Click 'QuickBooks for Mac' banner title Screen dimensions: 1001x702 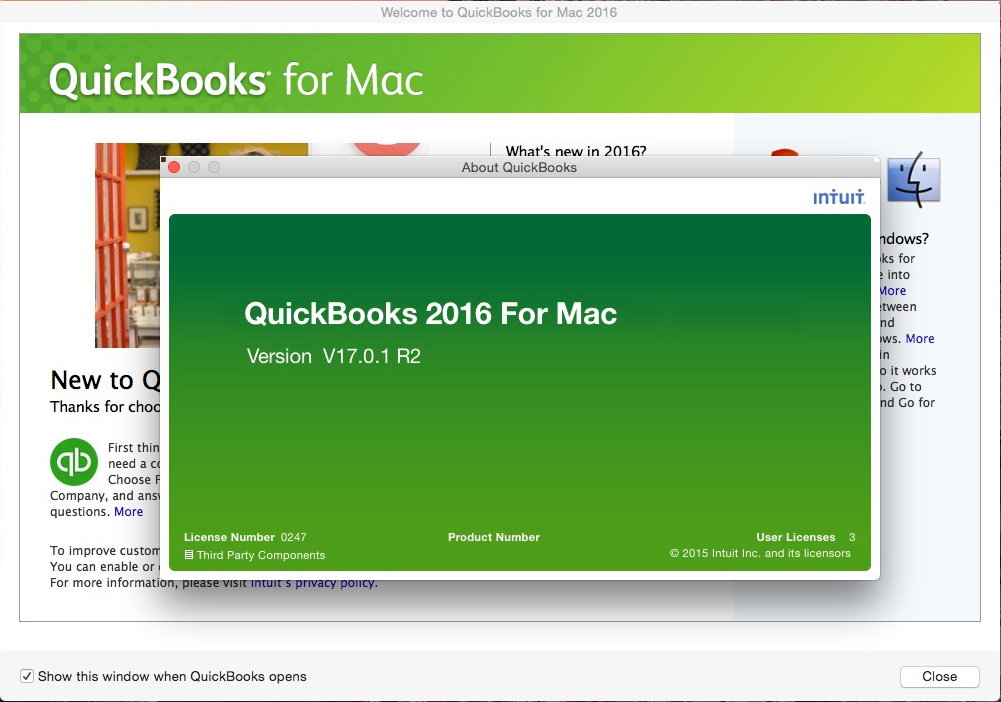tap(236, 80)
